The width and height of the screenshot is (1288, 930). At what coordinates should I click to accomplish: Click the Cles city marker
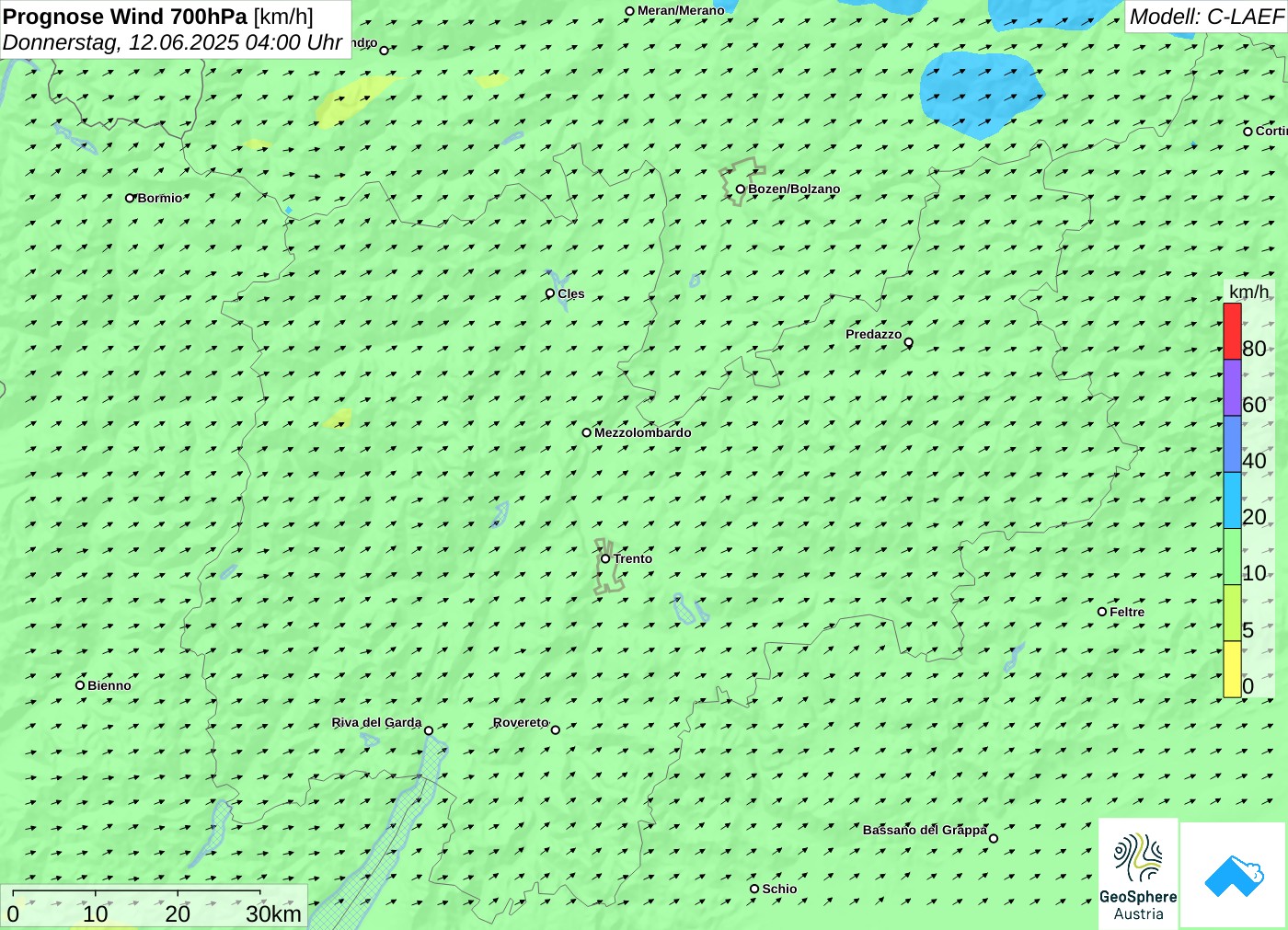(x=550, y=293)
